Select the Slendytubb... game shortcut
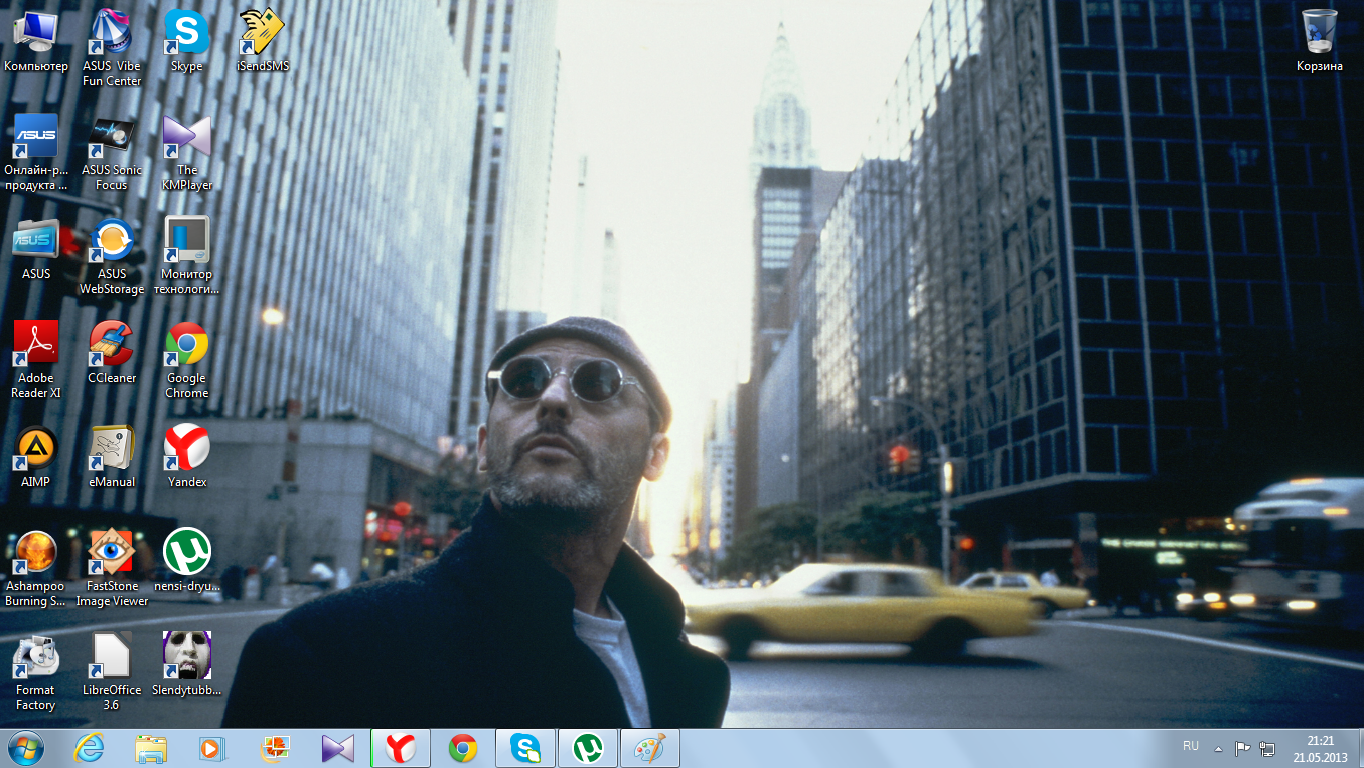The image size is (1364, 768). pyautogui.click(x=187, y=665)
